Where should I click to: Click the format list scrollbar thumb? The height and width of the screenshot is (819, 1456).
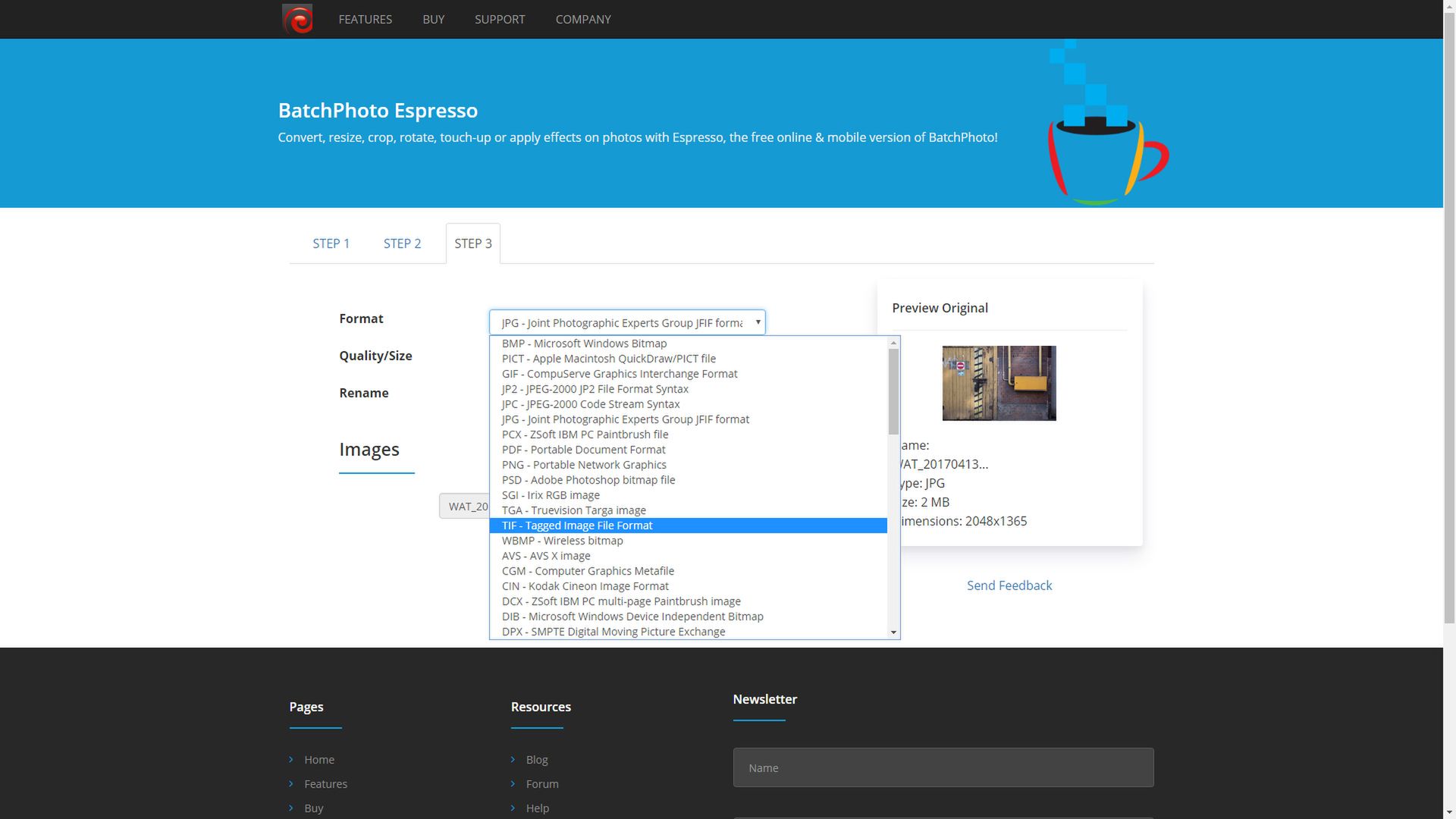coord(893,391)
